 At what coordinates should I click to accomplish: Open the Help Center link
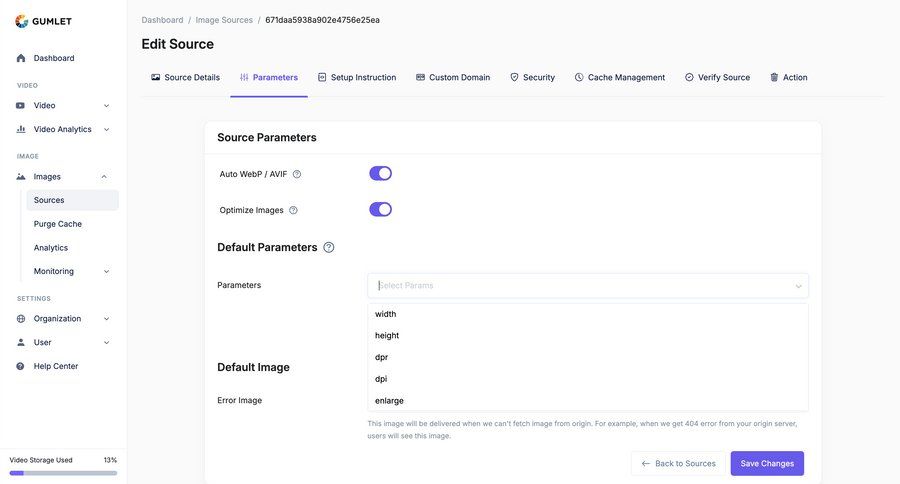pos(56,366)
